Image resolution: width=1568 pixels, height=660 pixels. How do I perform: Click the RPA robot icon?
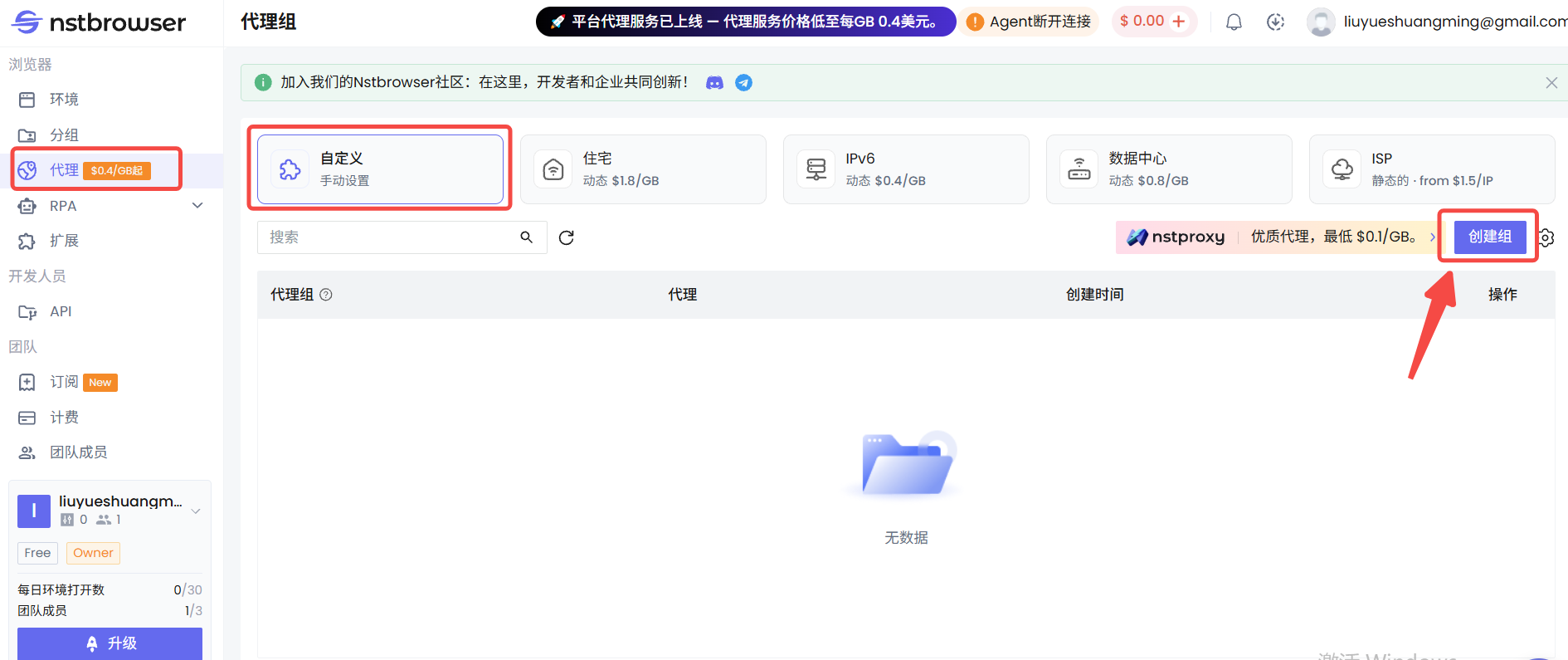[27, 206]
